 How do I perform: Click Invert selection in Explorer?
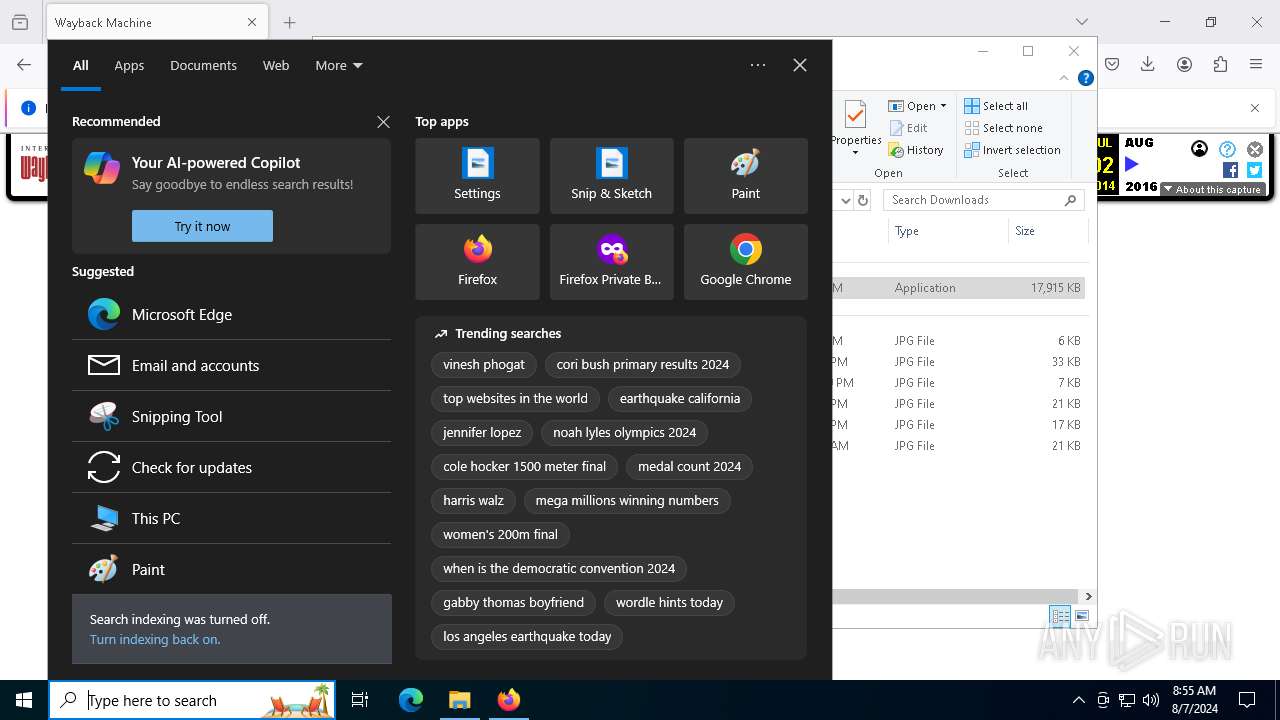[1012, 150]
